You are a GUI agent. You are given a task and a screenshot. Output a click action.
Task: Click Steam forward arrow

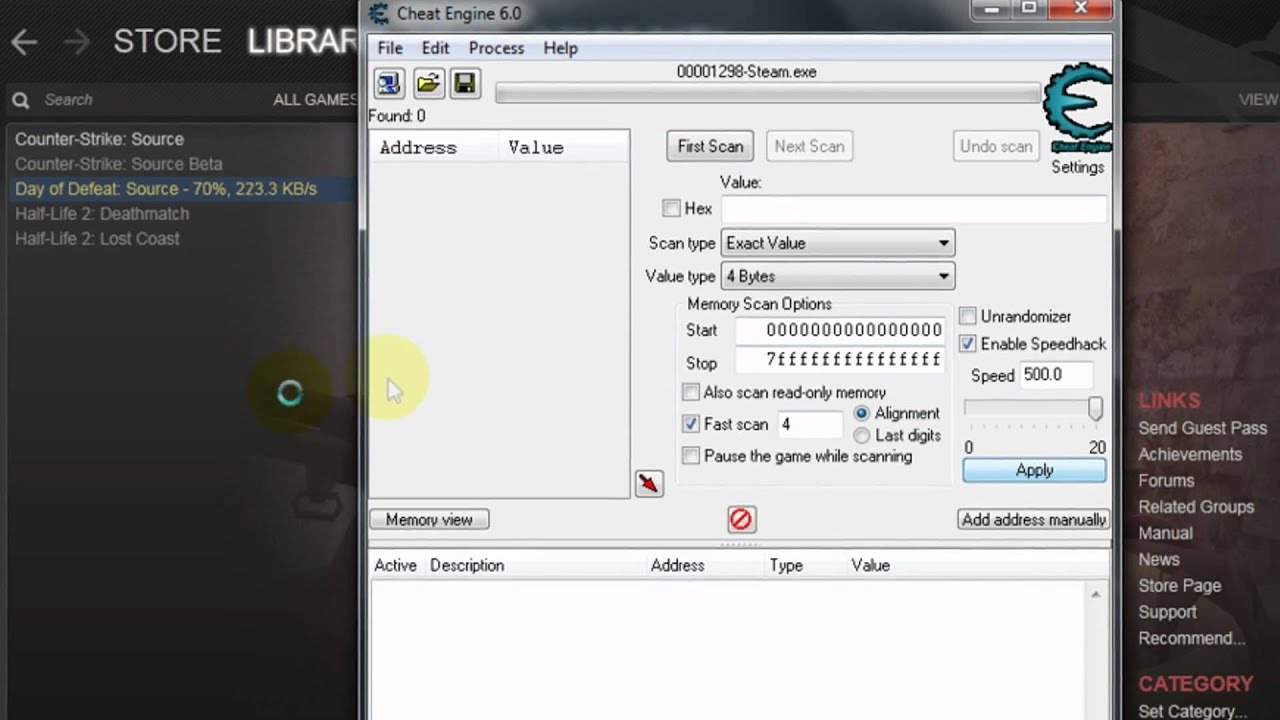pos(76,42)
